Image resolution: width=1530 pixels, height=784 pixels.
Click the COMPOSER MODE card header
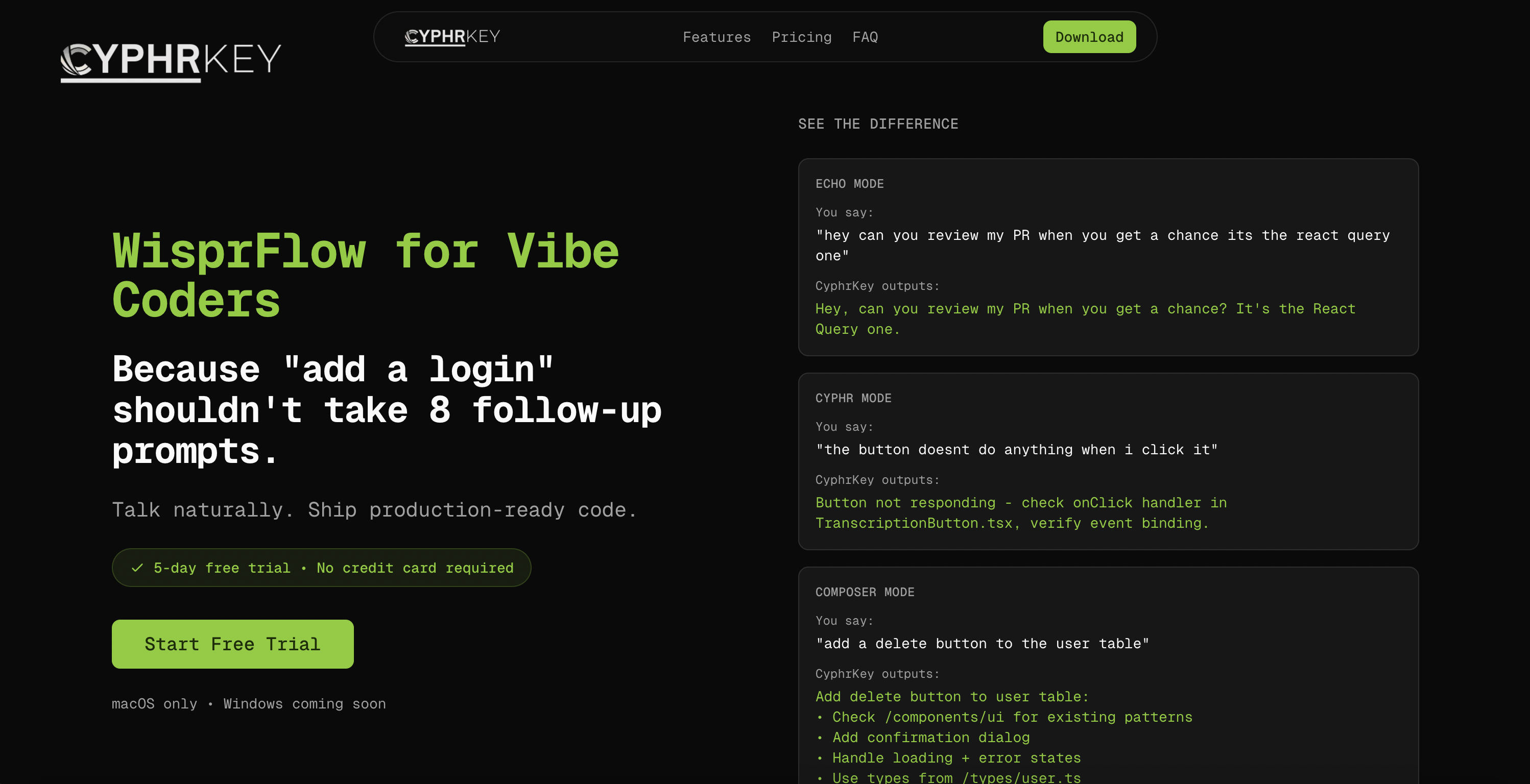[865, 592]
